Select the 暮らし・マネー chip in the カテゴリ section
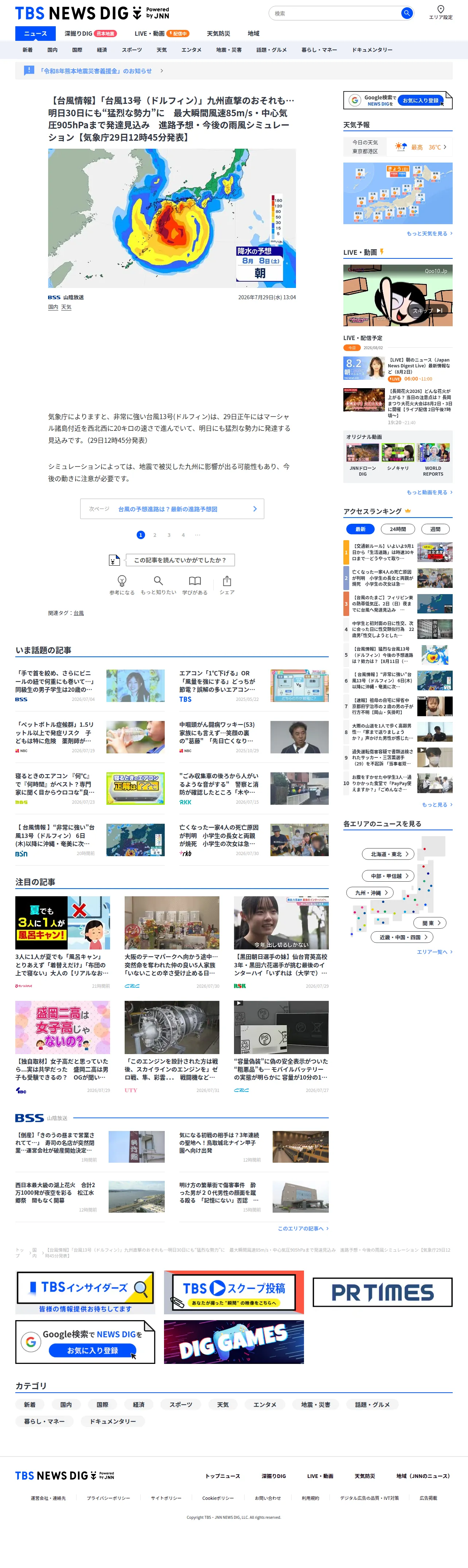Image resolution: width=468 pixels, height=1568 pixels. coord(44,1421)
